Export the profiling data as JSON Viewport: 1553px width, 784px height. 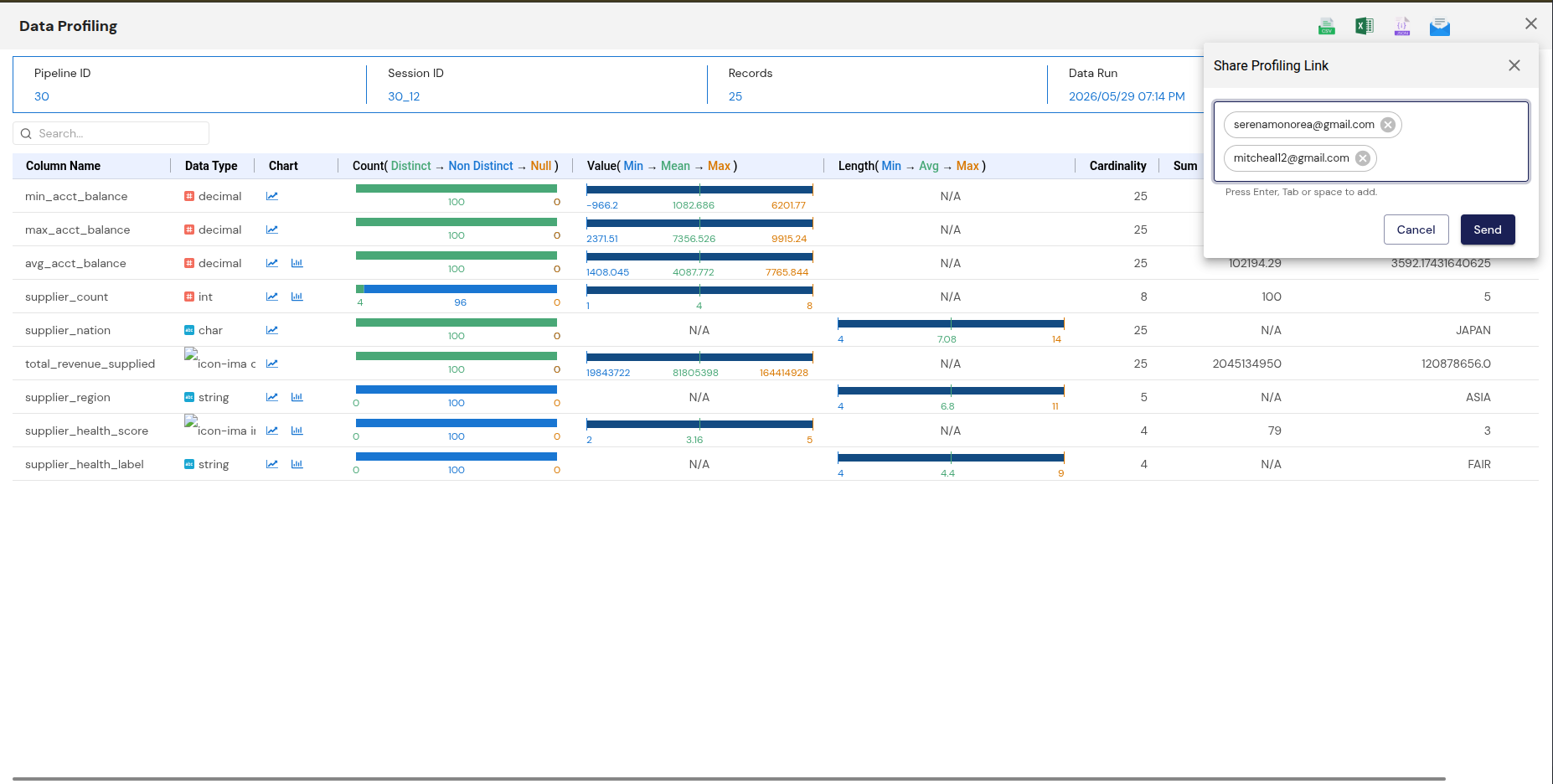tap(1402, 27)
